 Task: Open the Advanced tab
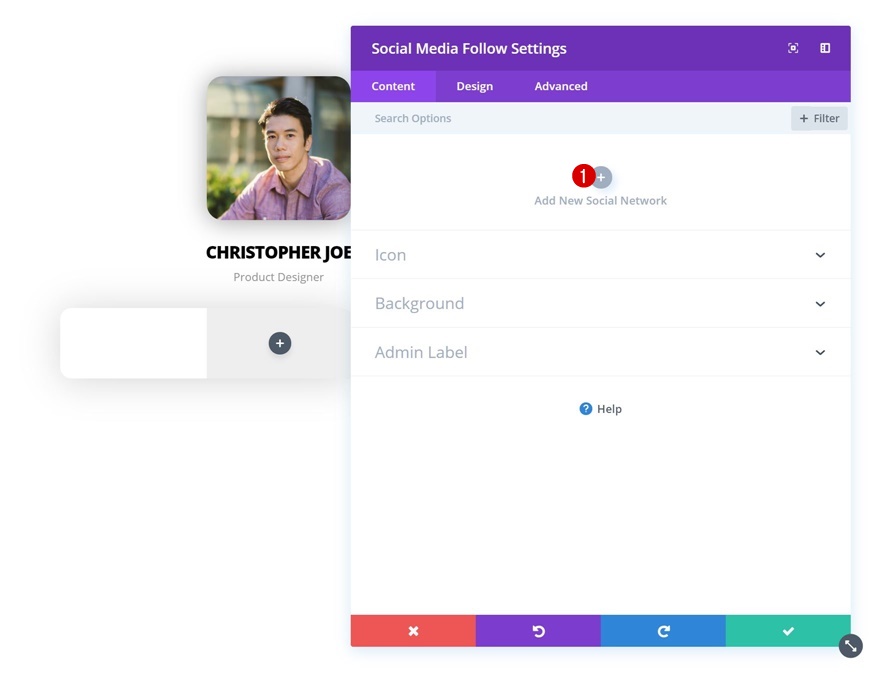tap(561, 86)
